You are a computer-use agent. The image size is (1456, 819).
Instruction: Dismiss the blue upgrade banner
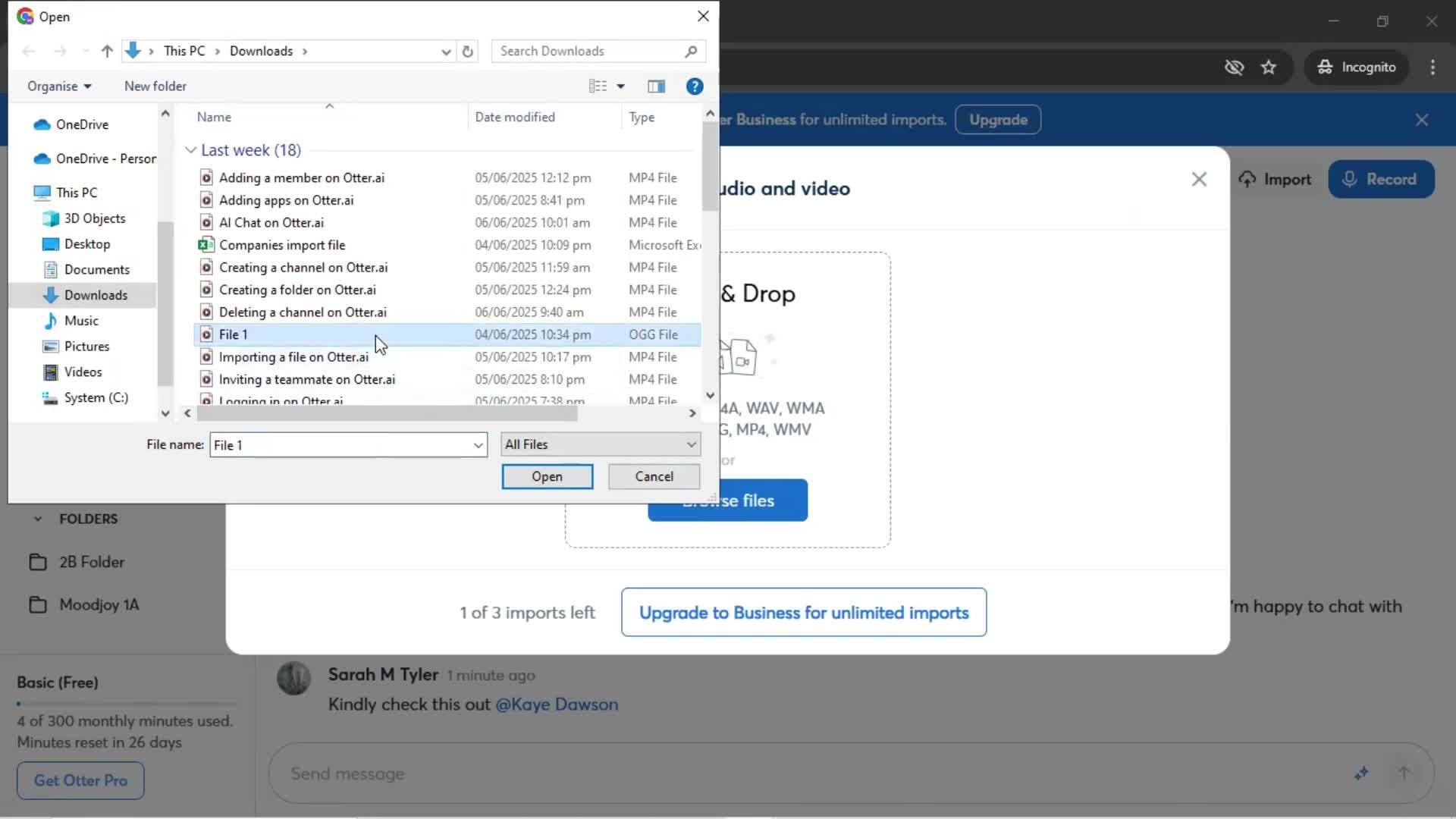[1421, 120]
